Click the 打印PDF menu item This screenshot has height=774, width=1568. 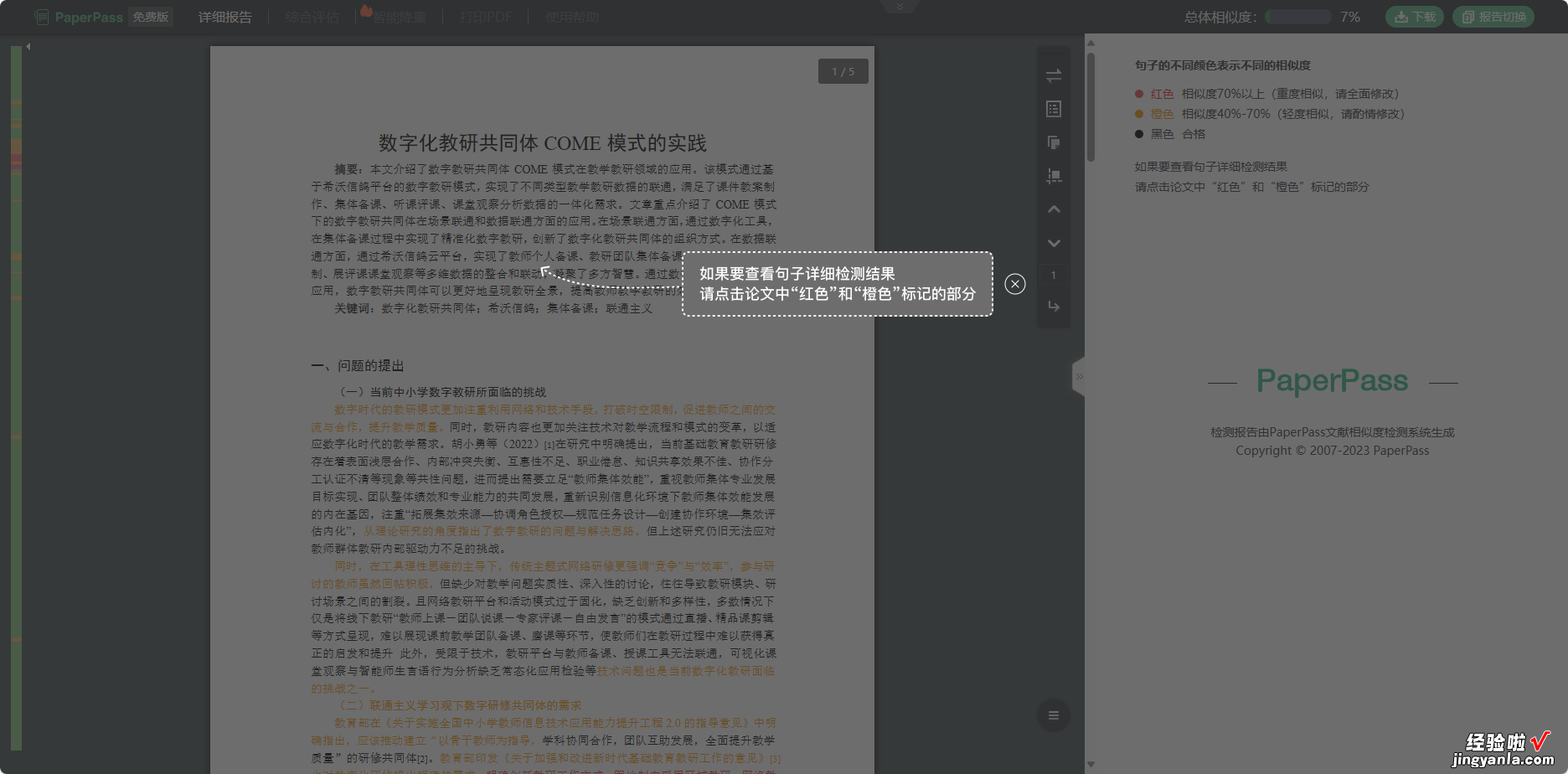486,17
